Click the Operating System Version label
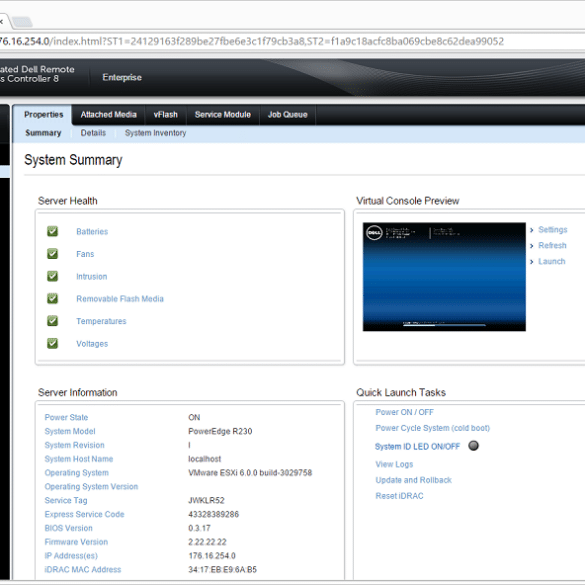This screenshot has width=585, height=585. pyautogui.click(x=91, y=487)
